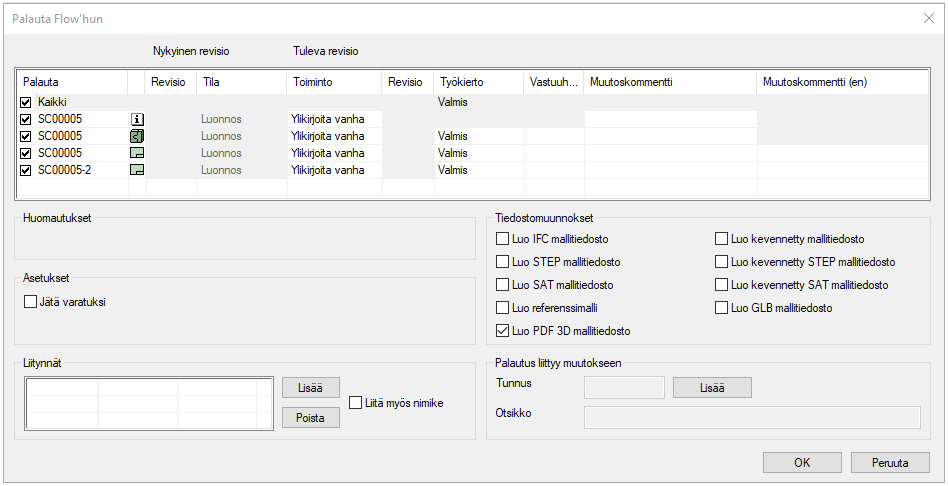This screenshot has height=486, width=948.
Task: Click the Otsikko text field
Action: click(752, 417)
